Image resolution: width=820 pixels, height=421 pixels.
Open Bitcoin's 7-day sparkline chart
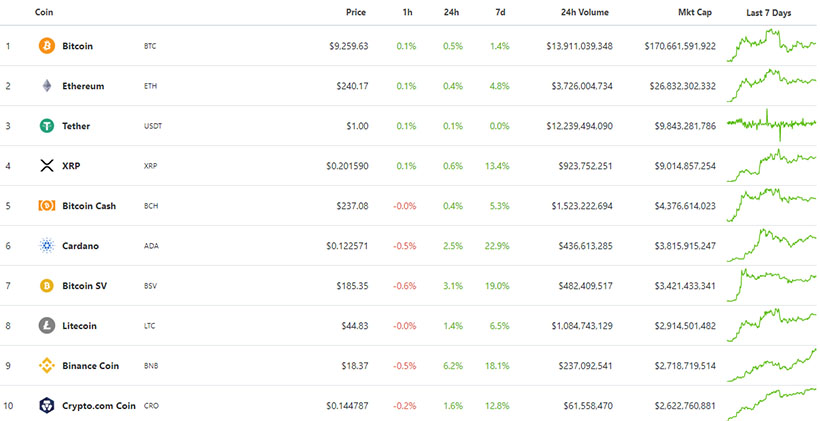tap(771, 45)
